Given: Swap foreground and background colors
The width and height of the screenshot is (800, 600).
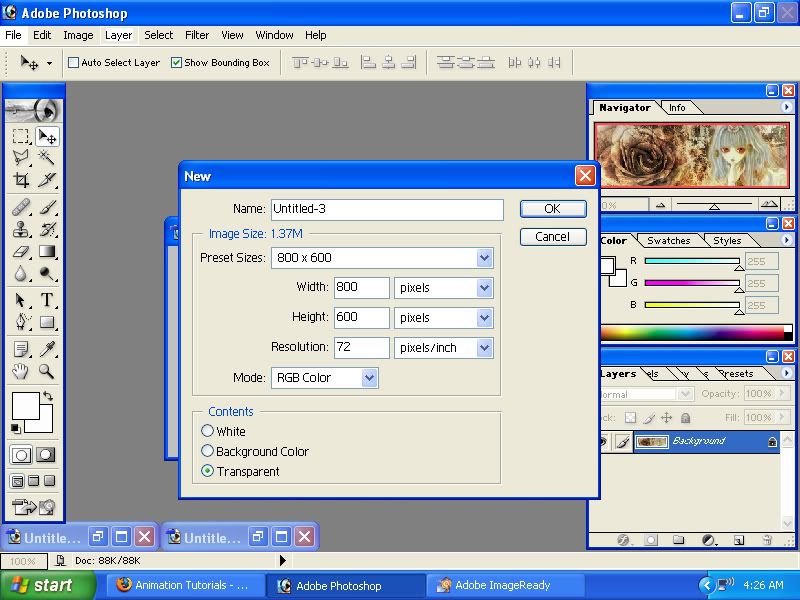Looking at the screenshot, I should 48,396.
